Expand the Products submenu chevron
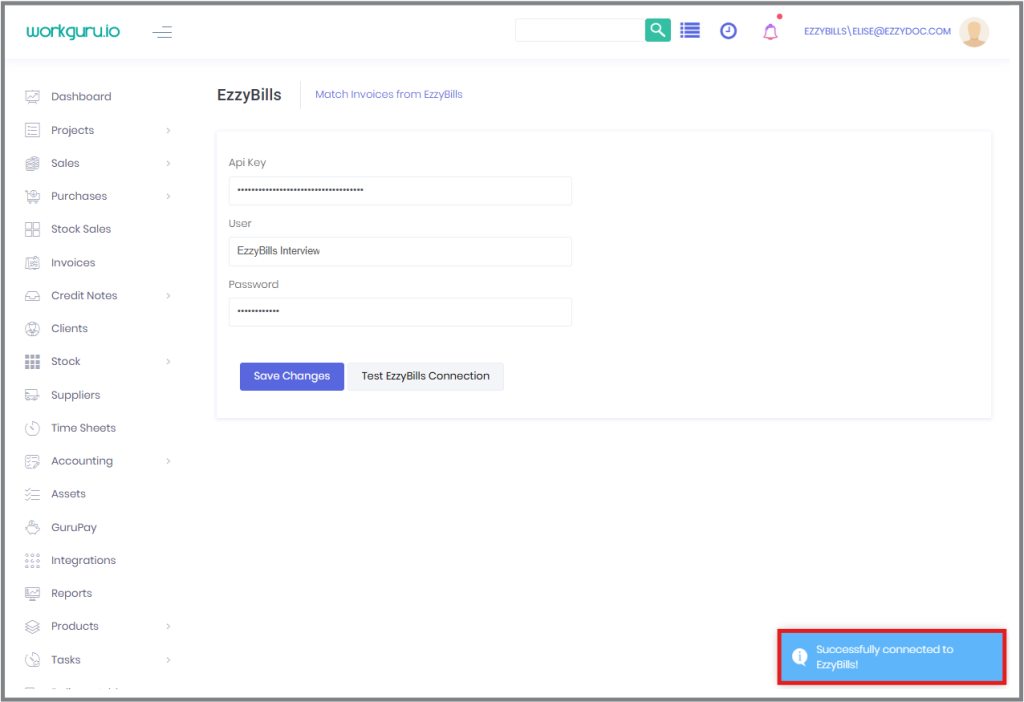Viewport: 1024px width, 702px height. pyautogui.click(x=168, y=626)
